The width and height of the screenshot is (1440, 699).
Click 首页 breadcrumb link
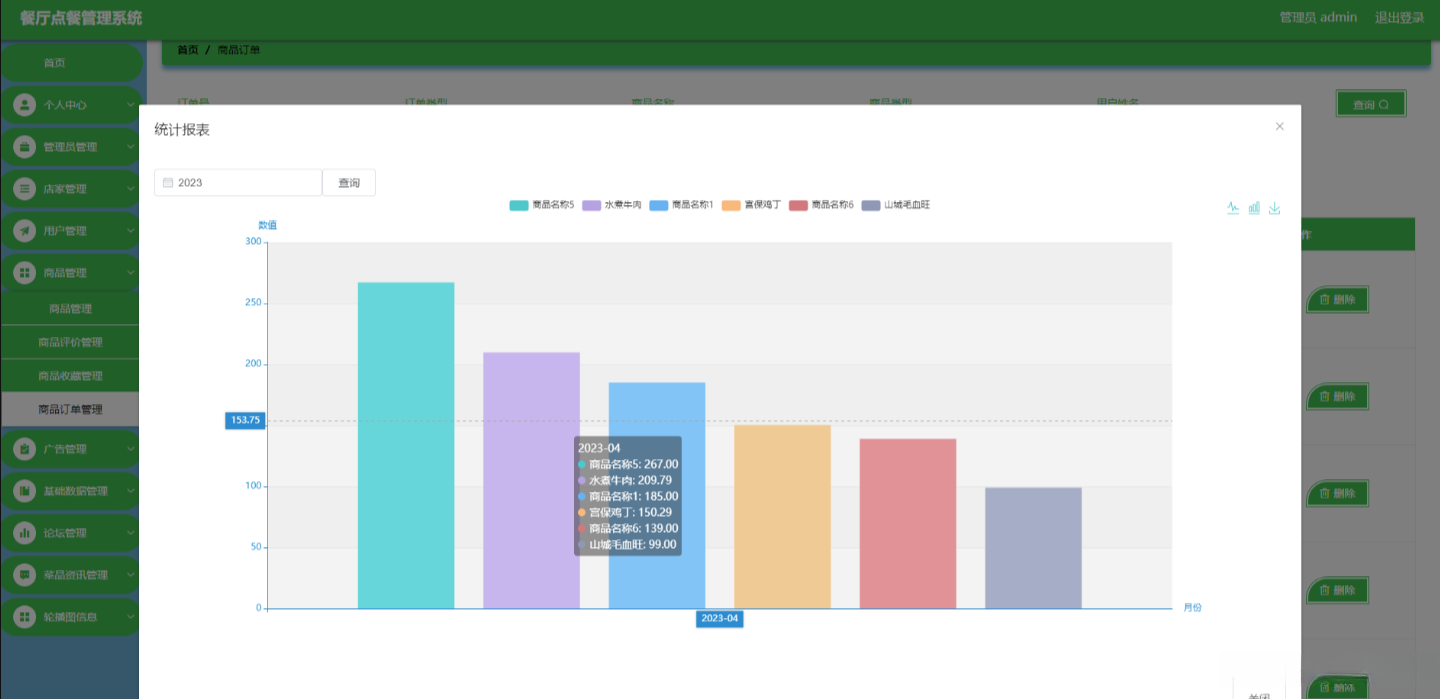(187, 50)
